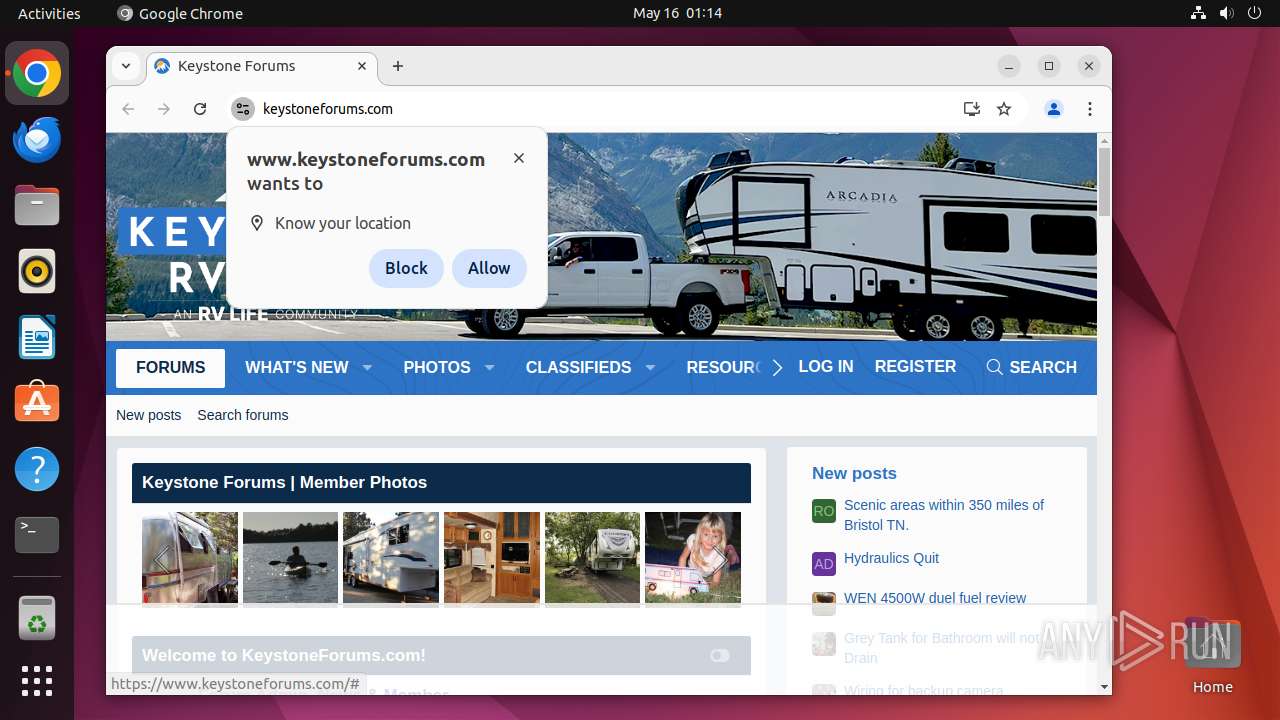Go back to previous page
Viewport: 1280px width, 720px height.
coord(128,109)
